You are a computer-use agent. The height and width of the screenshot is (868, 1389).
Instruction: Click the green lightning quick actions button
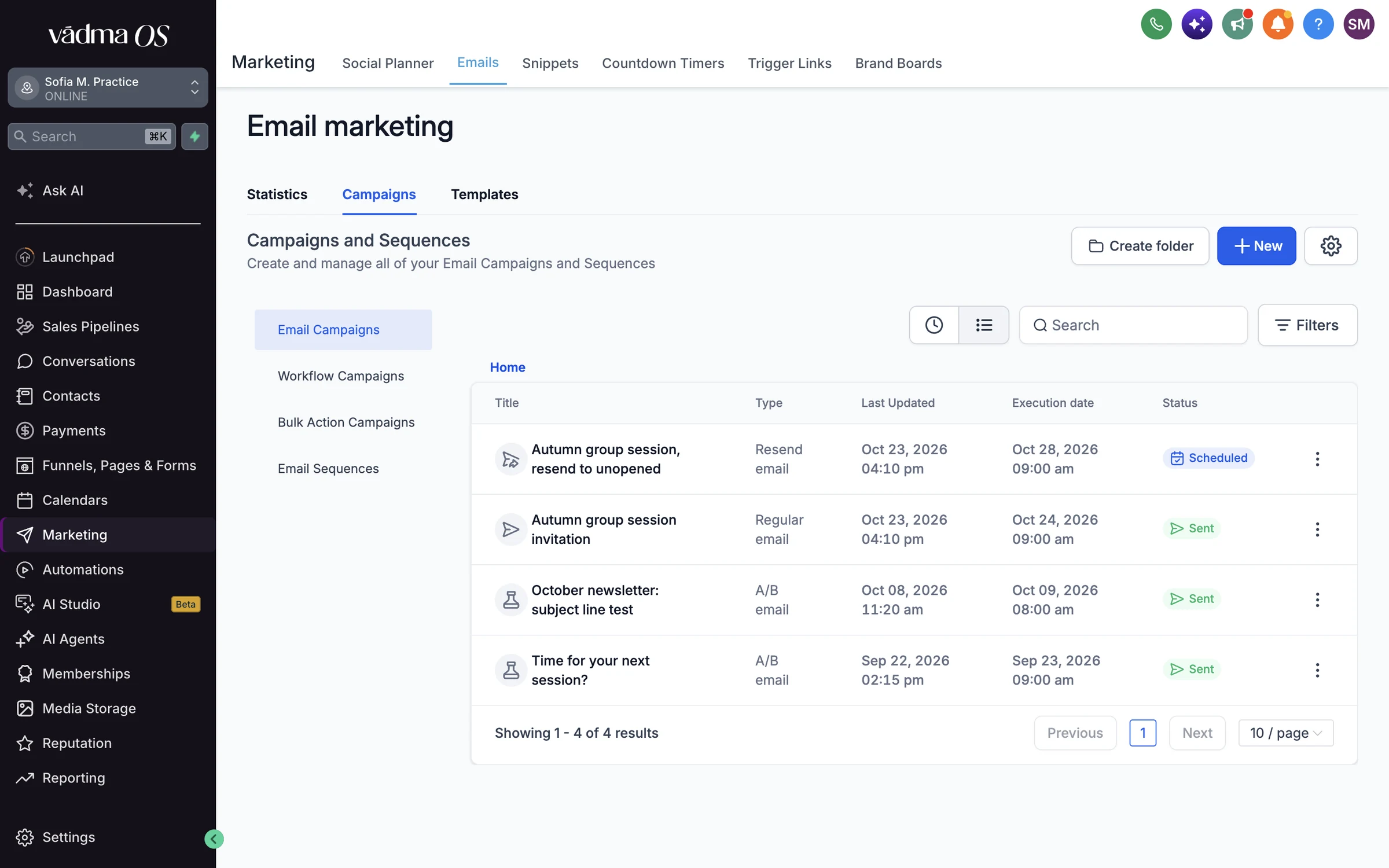[194, 137]
